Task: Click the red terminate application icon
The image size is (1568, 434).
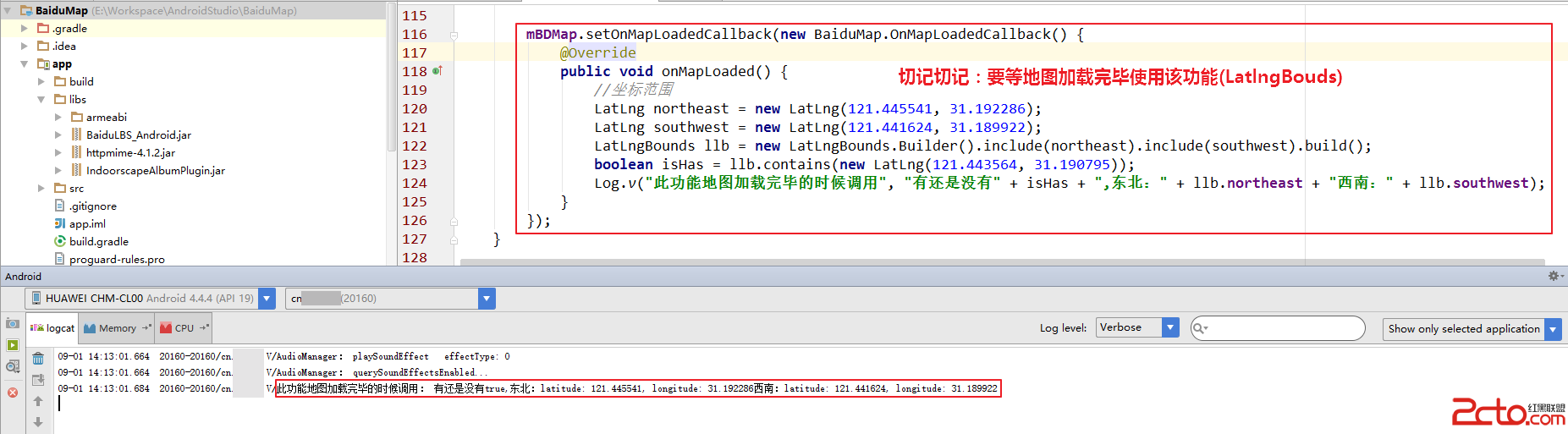Action: coord(13,392)
